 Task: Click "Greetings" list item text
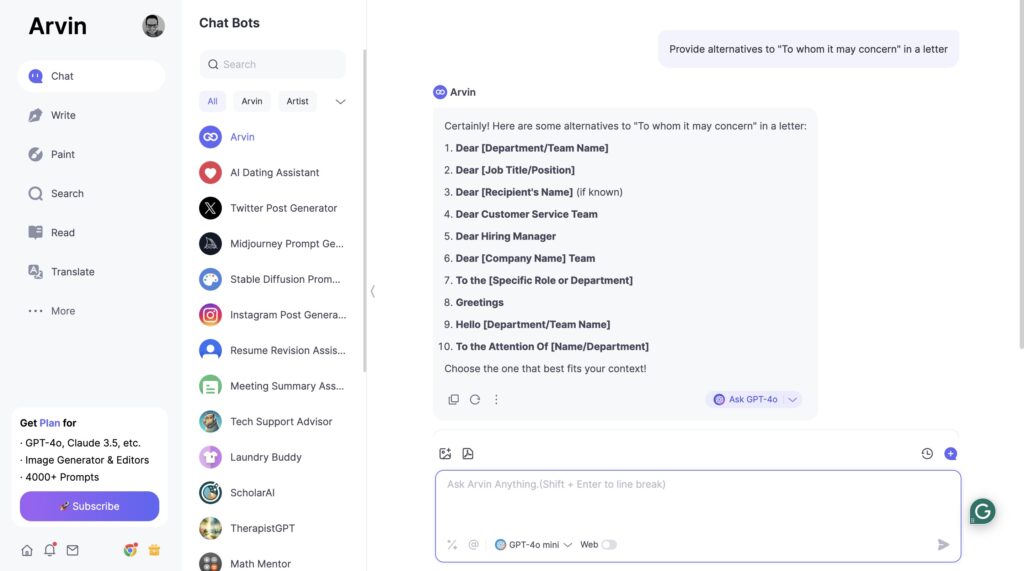pyautogui.click(x=479, y=302)
